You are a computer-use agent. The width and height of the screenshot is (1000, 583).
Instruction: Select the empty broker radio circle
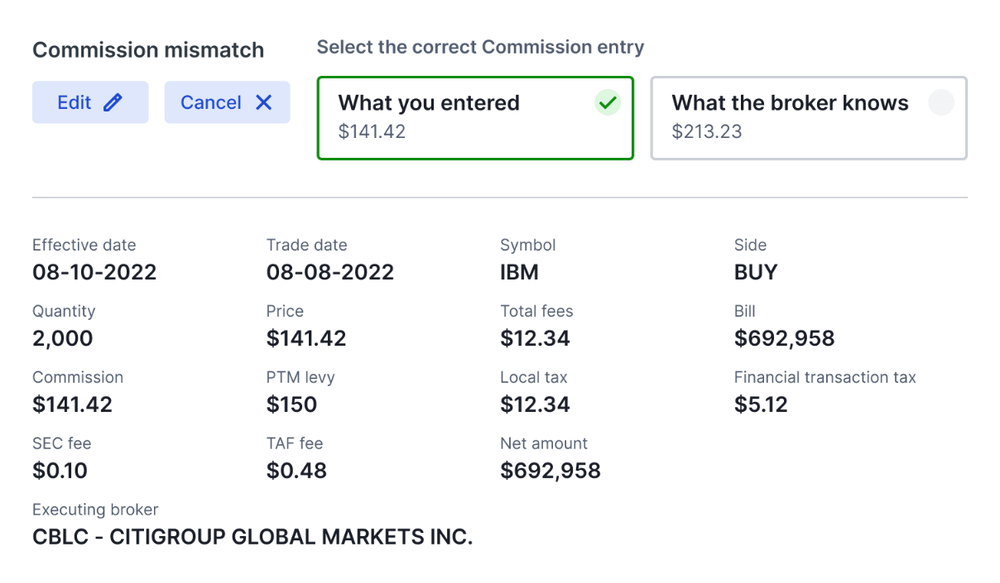click(x=941, y=102)
